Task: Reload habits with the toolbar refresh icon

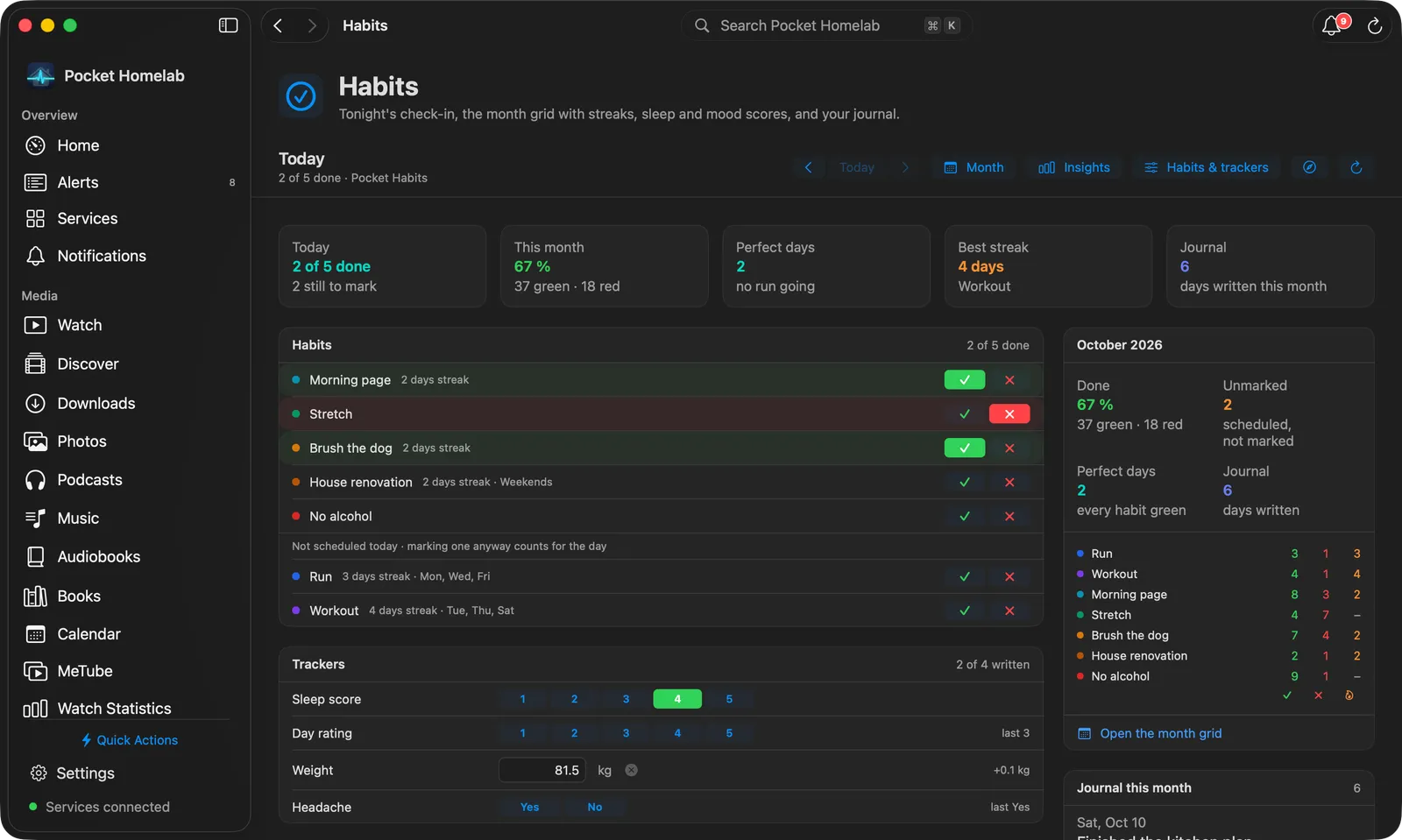Action: click(1356, 167)
